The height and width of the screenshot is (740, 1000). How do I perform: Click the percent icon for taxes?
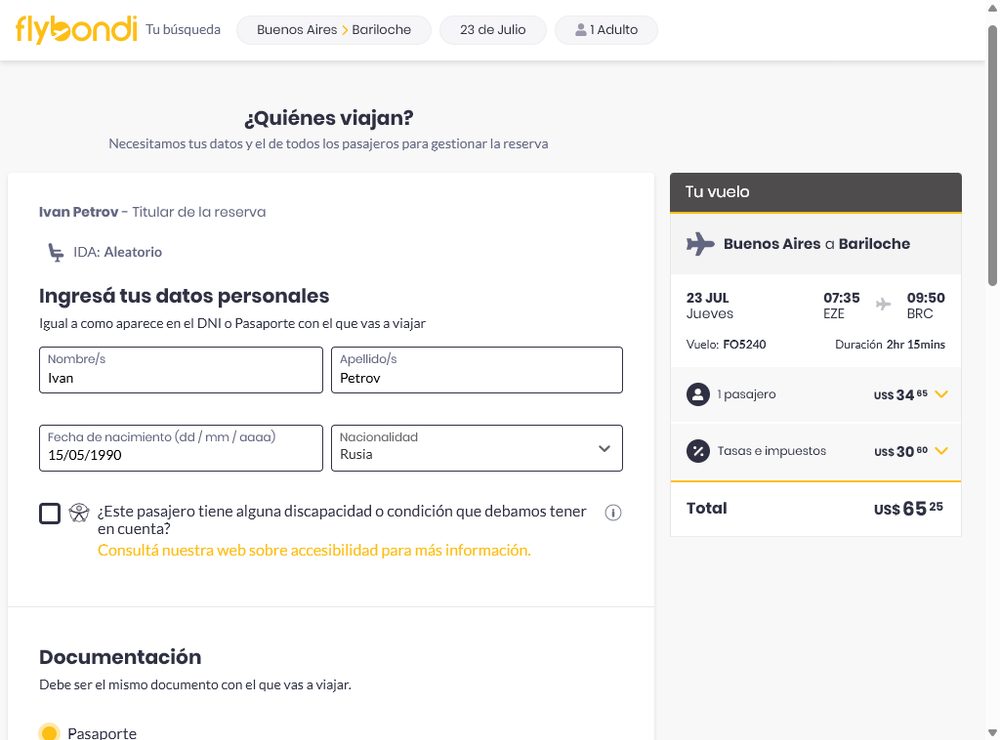[x=698, y=451]
